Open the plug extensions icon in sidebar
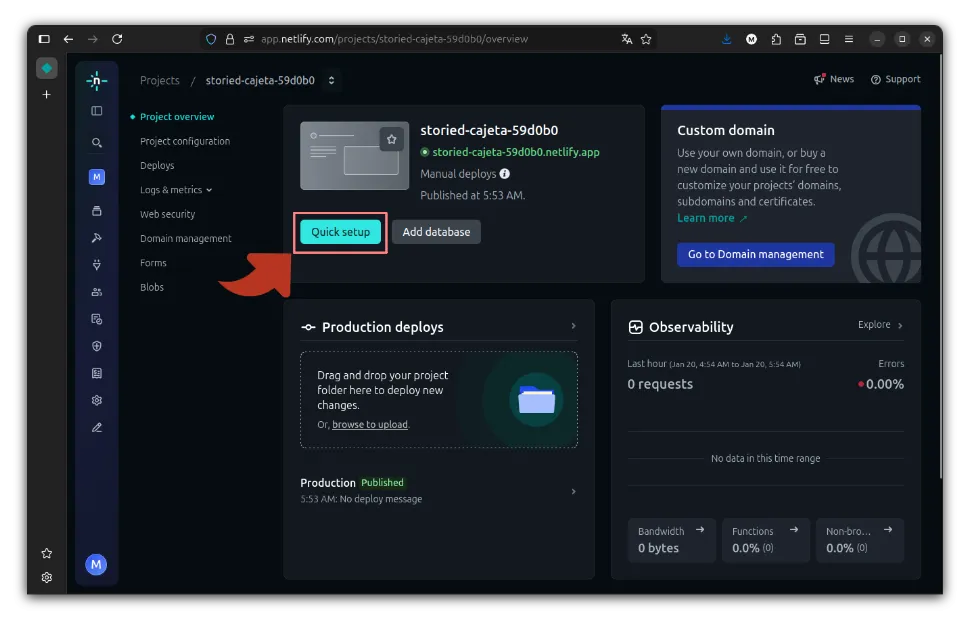969x623 pixels. click(x=96, y=265)
